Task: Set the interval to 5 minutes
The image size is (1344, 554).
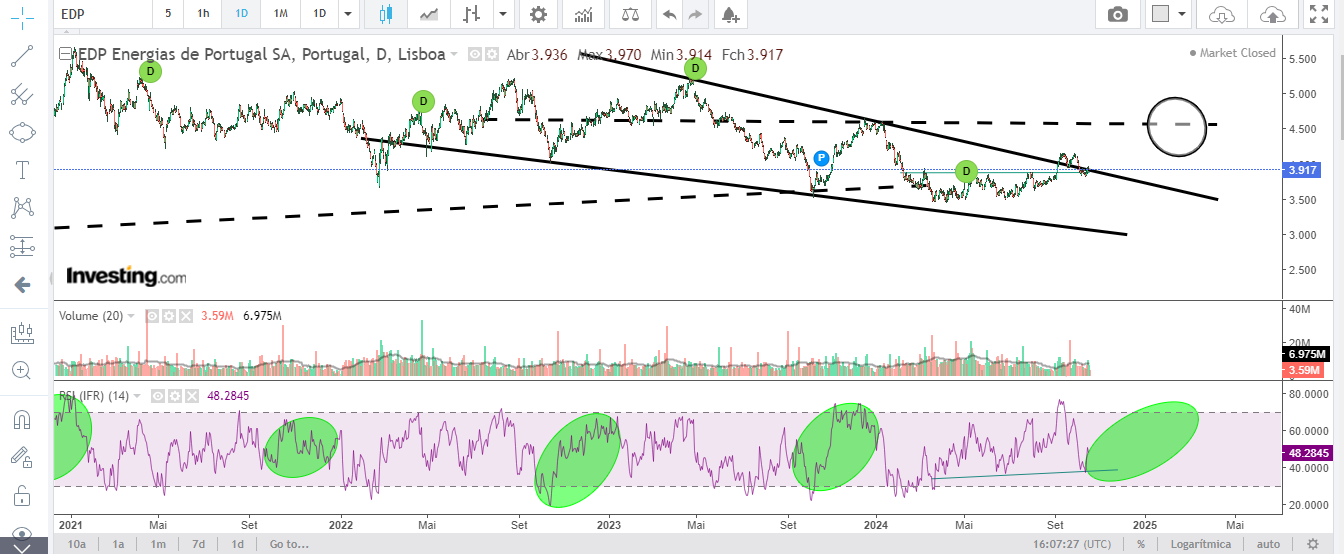Action: pos(167,14)
